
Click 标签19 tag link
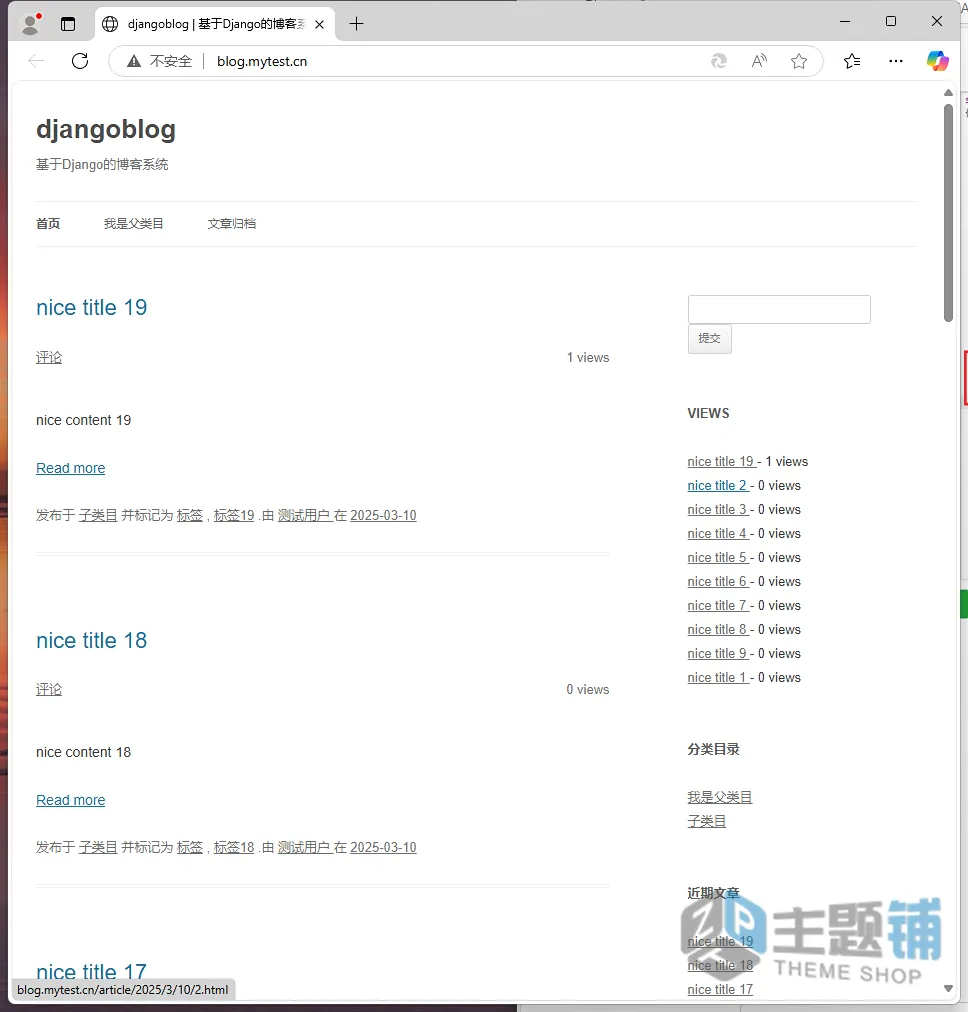(234, 515)
